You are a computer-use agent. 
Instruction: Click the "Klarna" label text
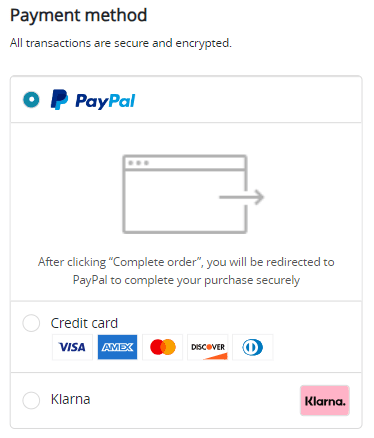tap(70, 399)
